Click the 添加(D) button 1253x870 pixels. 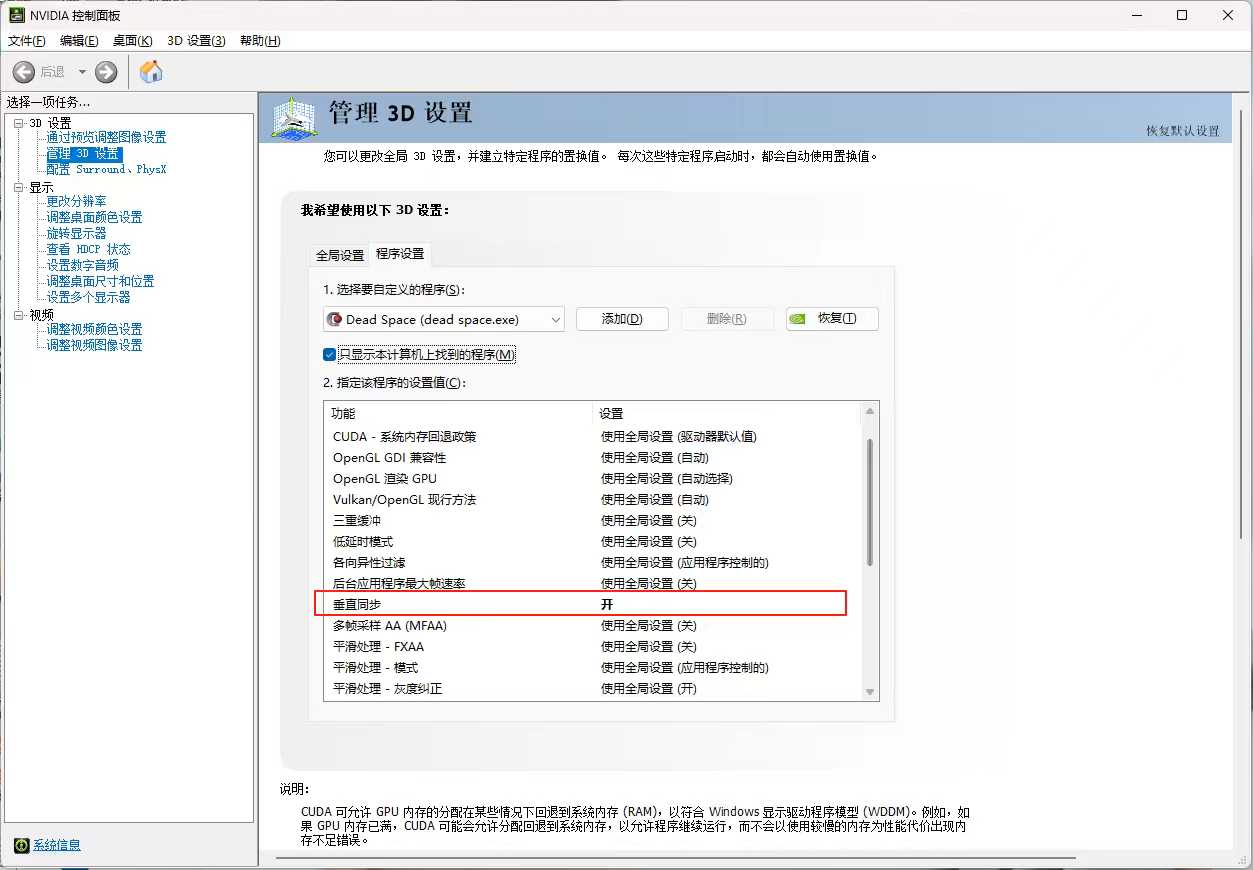[622, 319]
